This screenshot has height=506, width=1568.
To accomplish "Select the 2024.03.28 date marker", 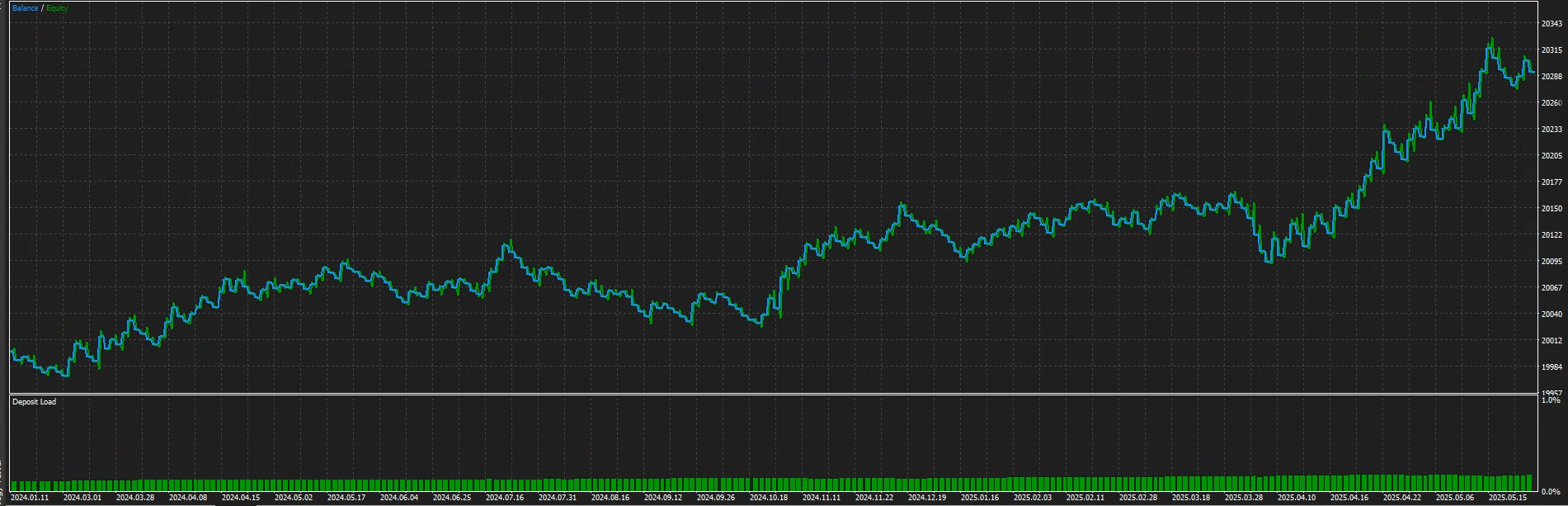I will pyautogui.click(x=135, y=498).
